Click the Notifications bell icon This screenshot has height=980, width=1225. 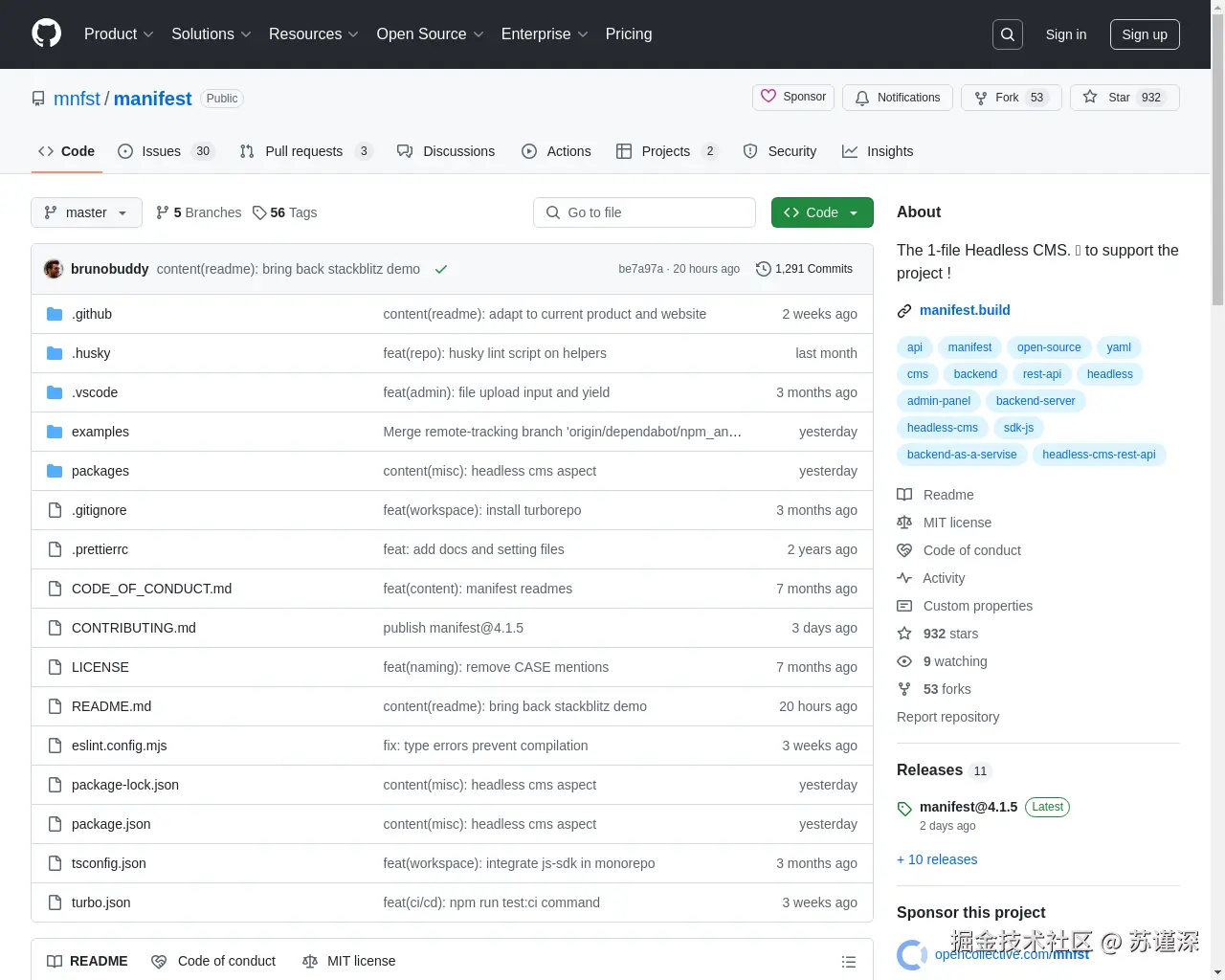click(862, 98)
